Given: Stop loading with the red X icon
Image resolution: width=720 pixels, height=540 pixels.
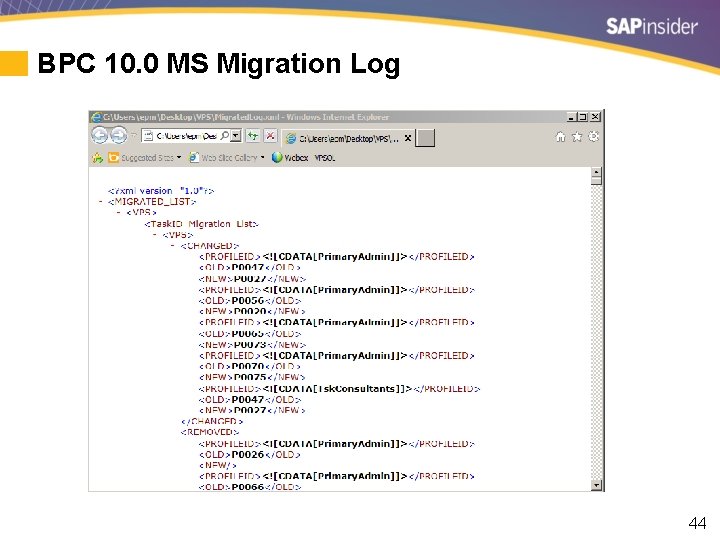Looking at the screenshot, I should click(x=270, y=135).
